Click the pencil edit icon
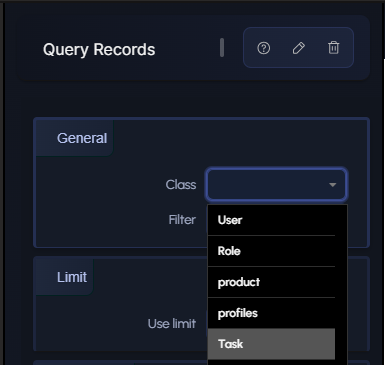This screenshot has width=385, height=365. coord(298,48)
